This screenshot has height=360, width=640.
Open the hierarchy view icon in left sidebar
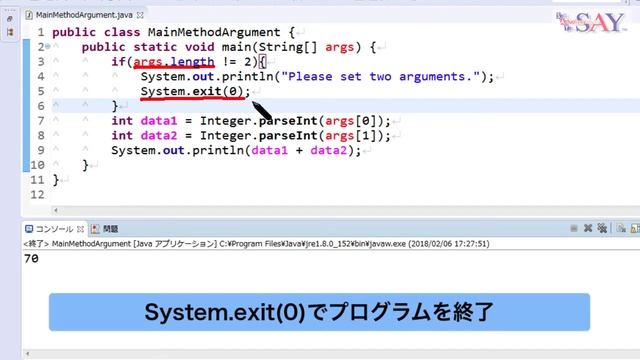10,32
